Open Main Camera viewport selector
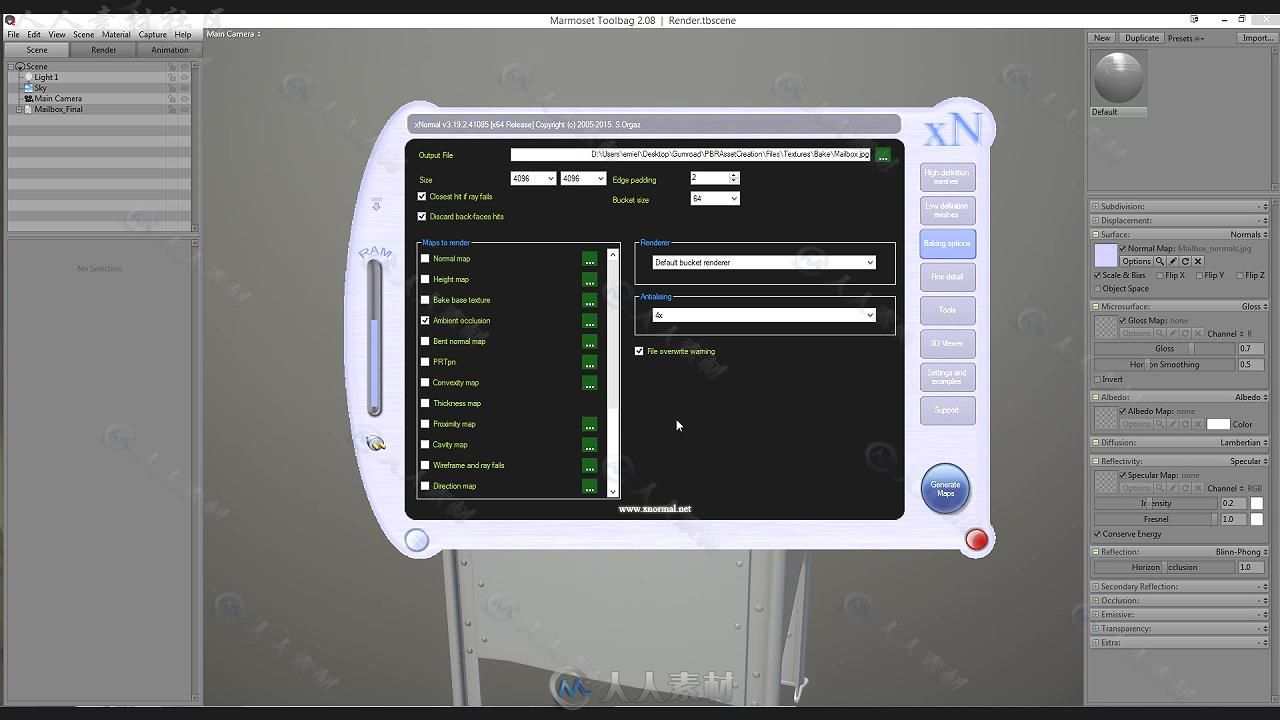This screenshot has width=1280, height=720. [x=233, y=34]
